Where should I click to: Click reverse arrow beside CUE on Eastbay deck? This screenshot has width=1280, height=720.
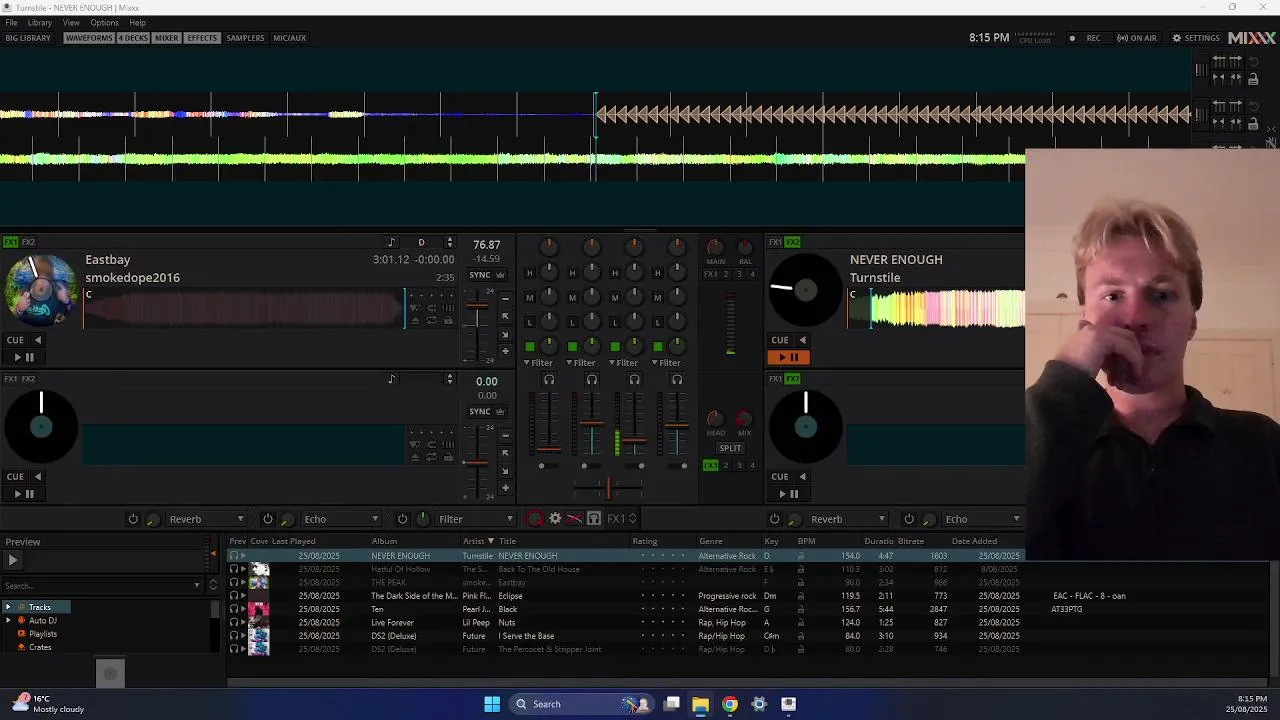[38, 340]
